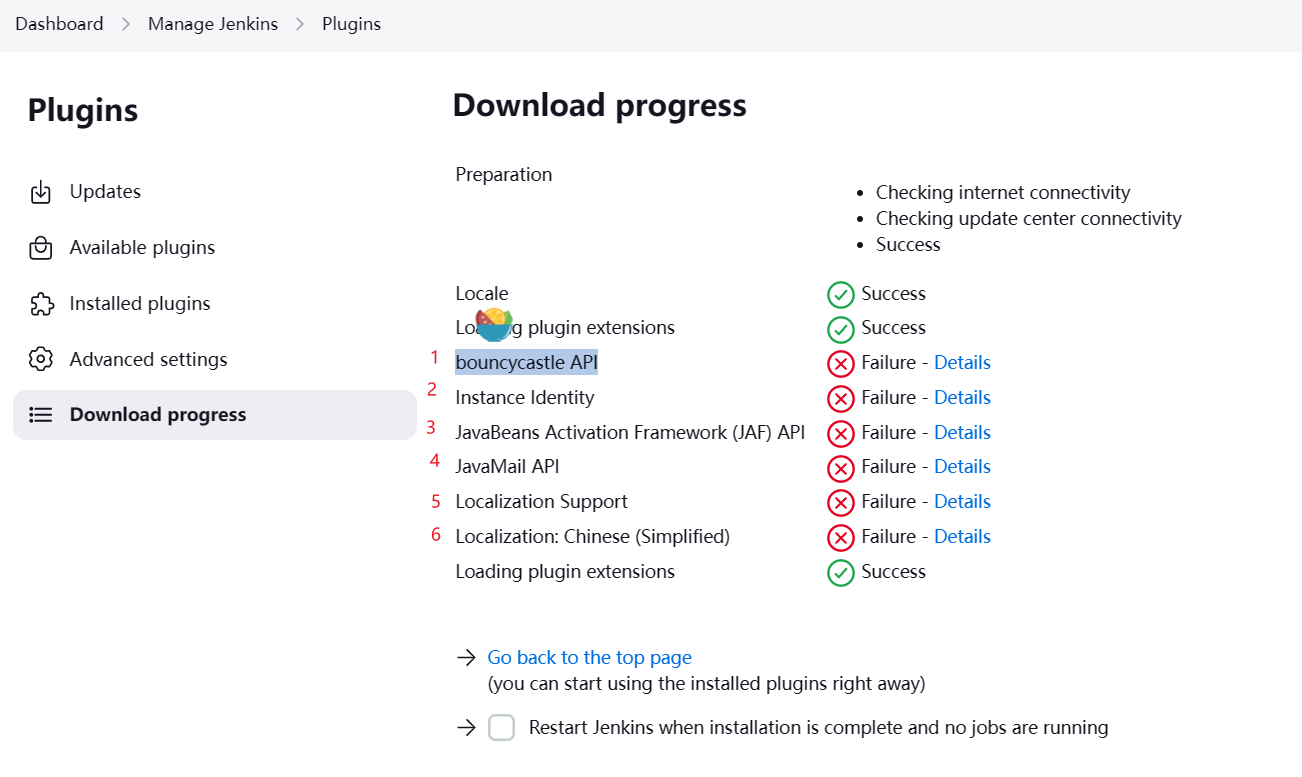Click the failure X icon for Localization: Chinese

pyautogui.click(x=841, y=538)
